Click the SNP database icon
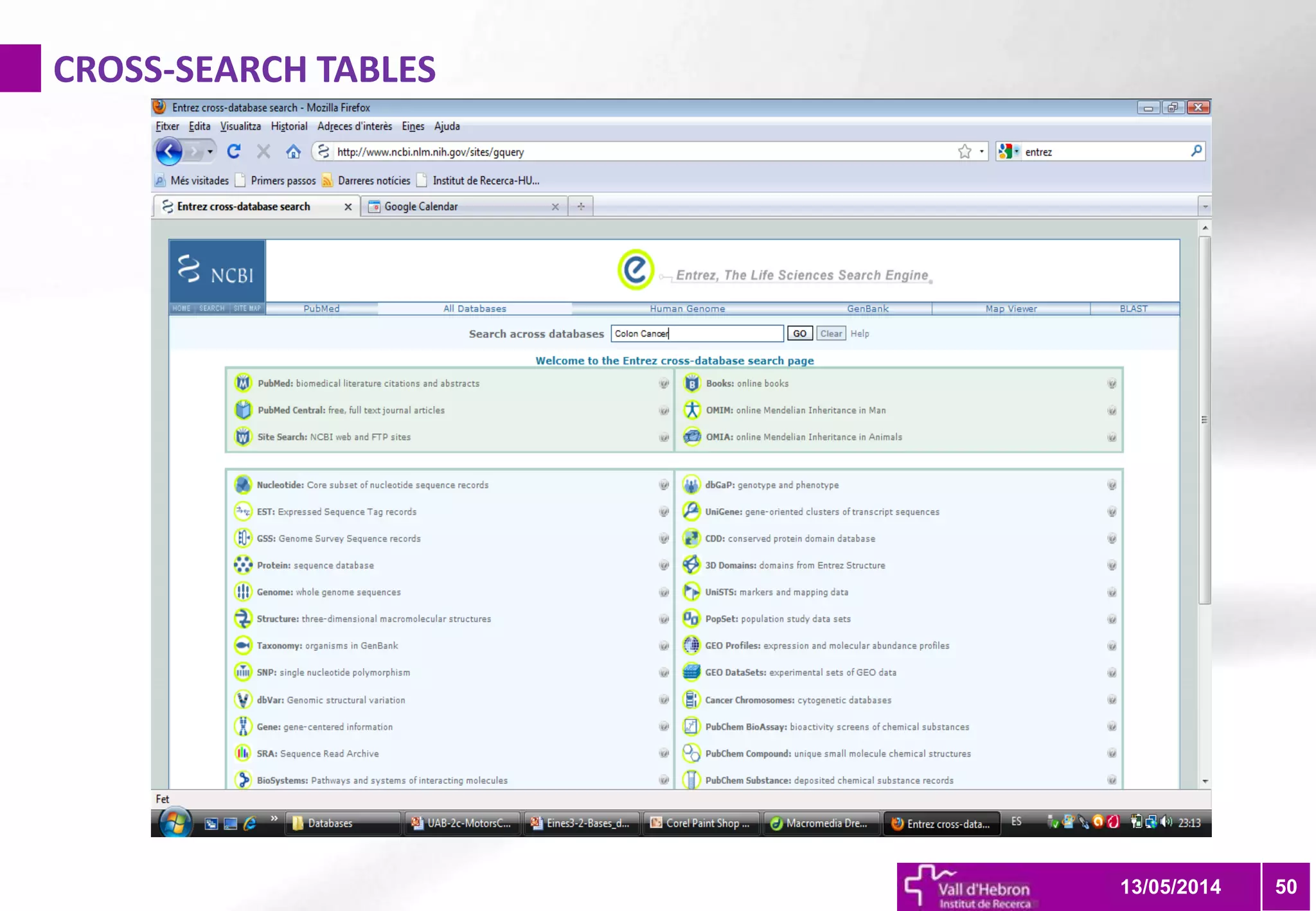 click(x=242, y=672)
